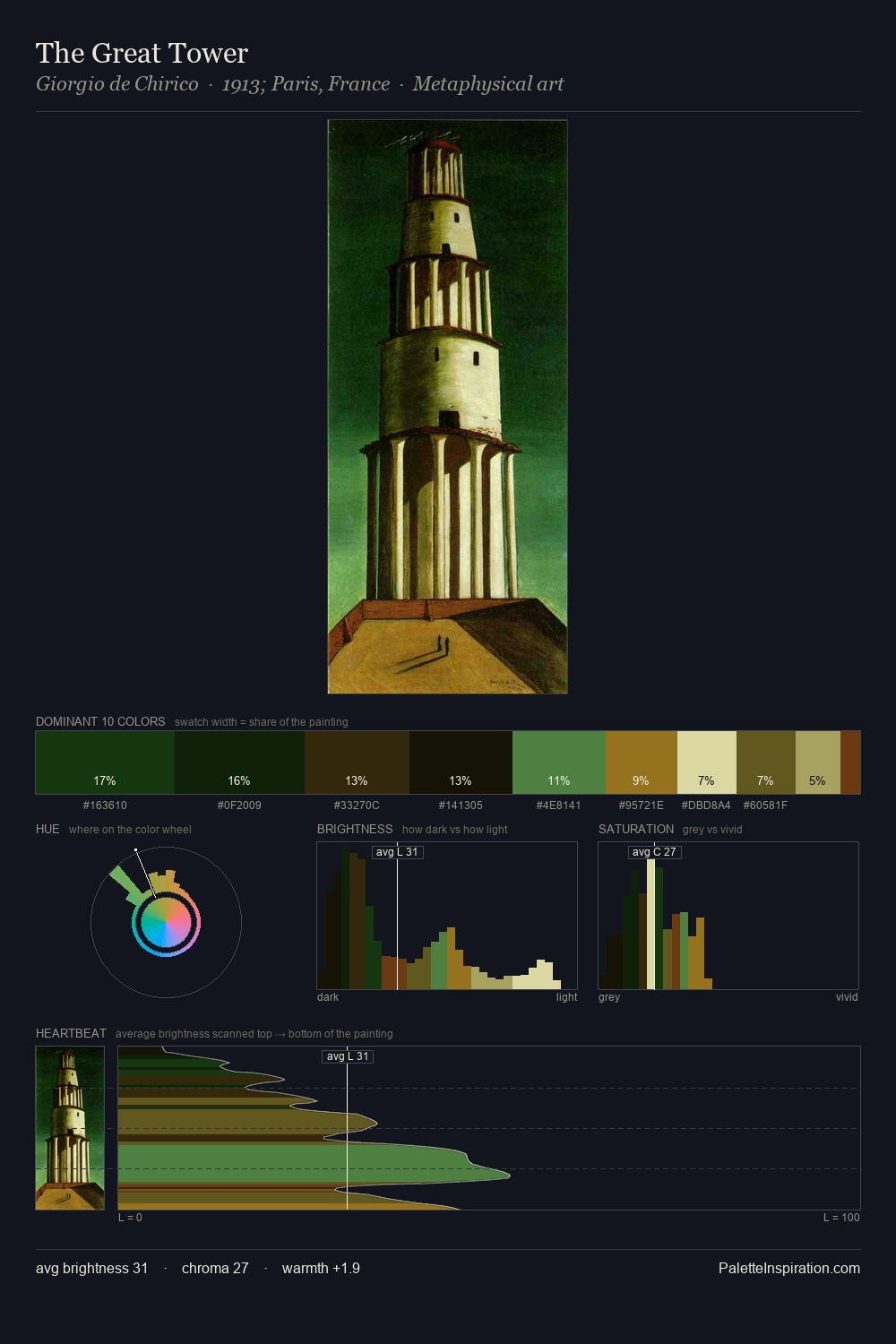Click hex code label #95721E

pos(642,806)
